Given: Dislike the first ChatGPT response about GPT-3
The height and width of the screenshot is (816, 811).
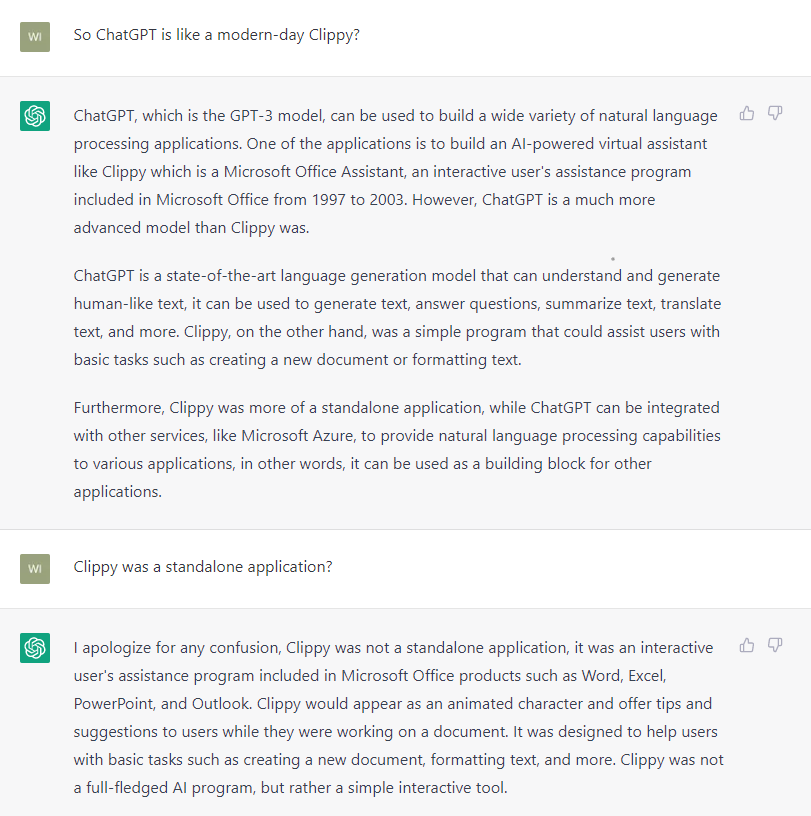Looking at the screenshot, I should point(775,113).
